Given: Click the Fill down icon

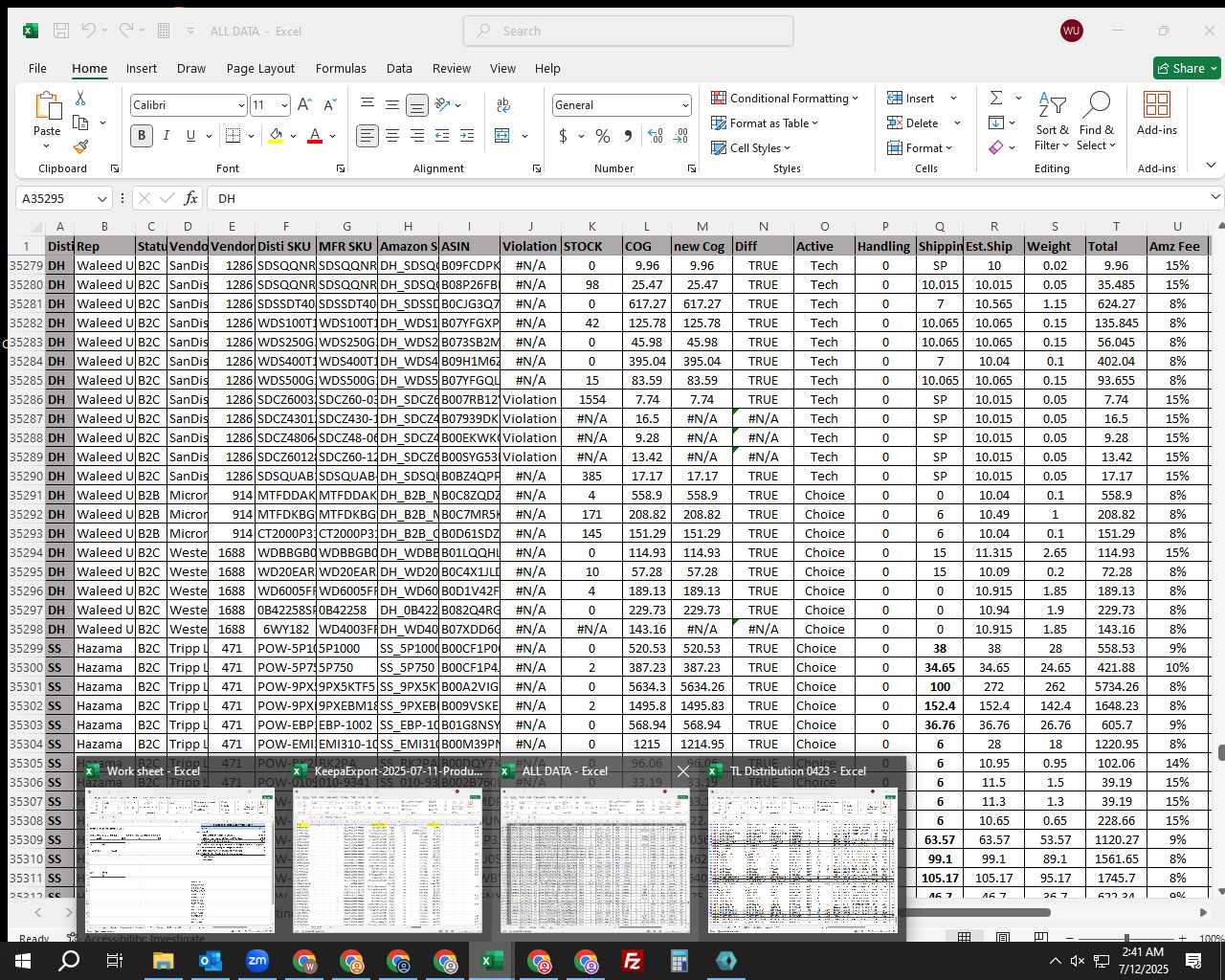Looking at the screenshot, I should pyautogui.click(x=996, y=122).
